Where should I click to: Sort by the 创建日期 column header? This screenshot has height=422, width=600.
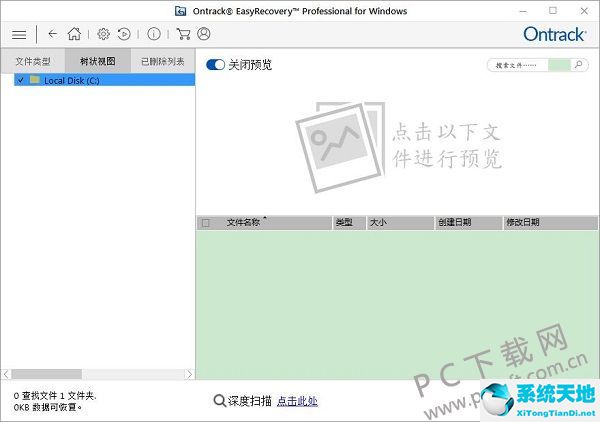469,222
